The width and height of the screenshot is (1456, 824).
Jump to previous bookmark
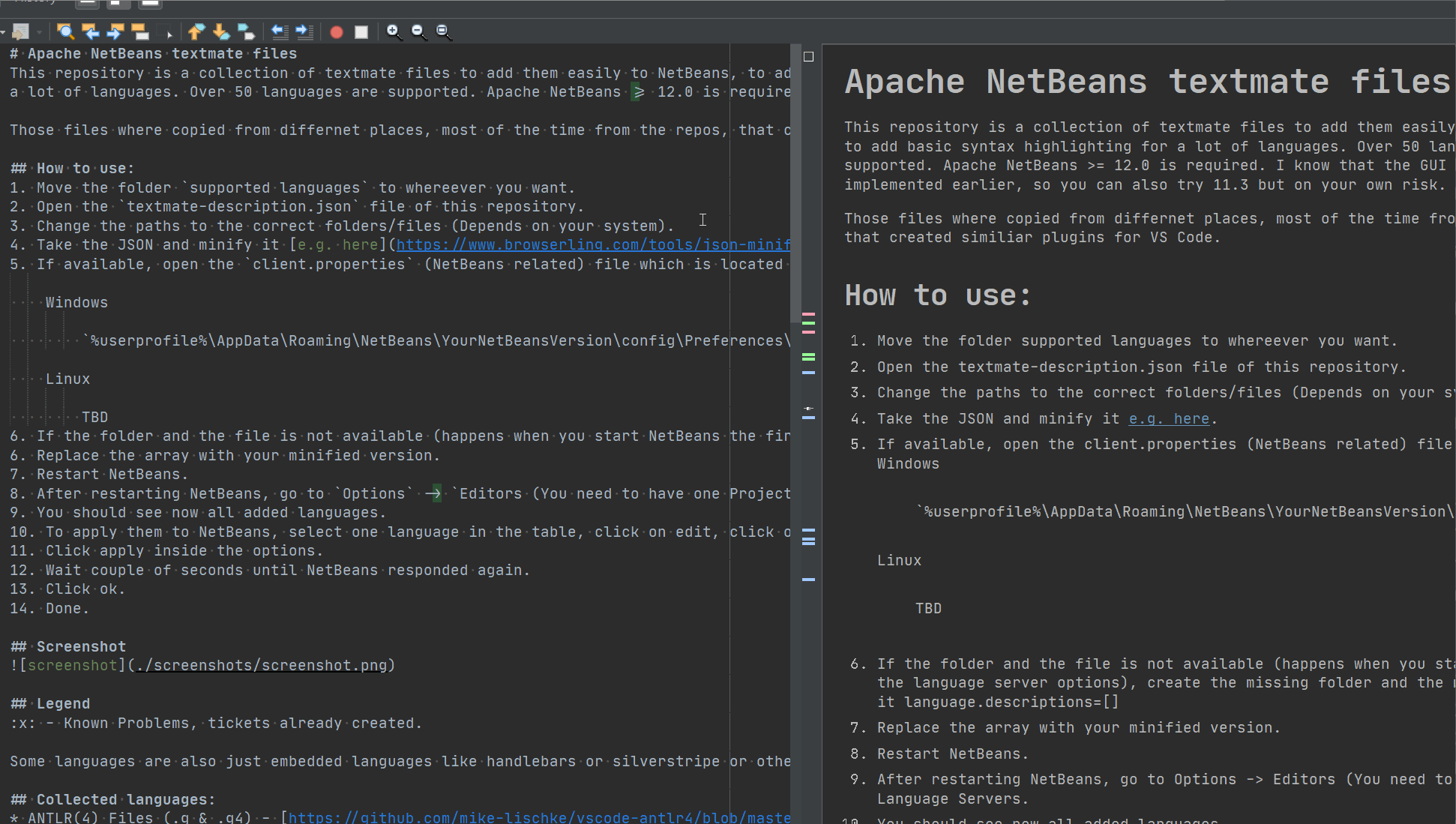pyautogui.click(x=196, y=31)
